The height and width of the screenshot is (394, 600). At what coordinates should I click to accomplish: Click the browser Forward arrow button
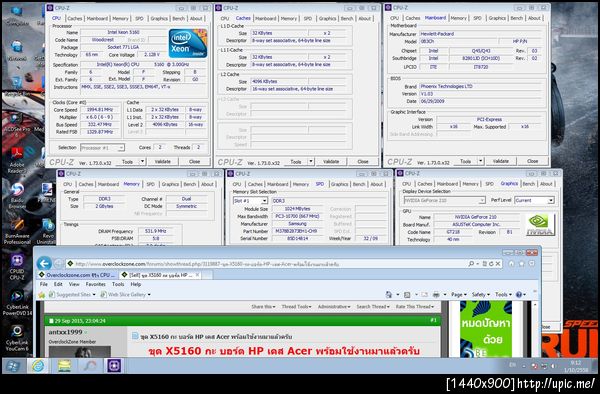(x=58, y=263)
